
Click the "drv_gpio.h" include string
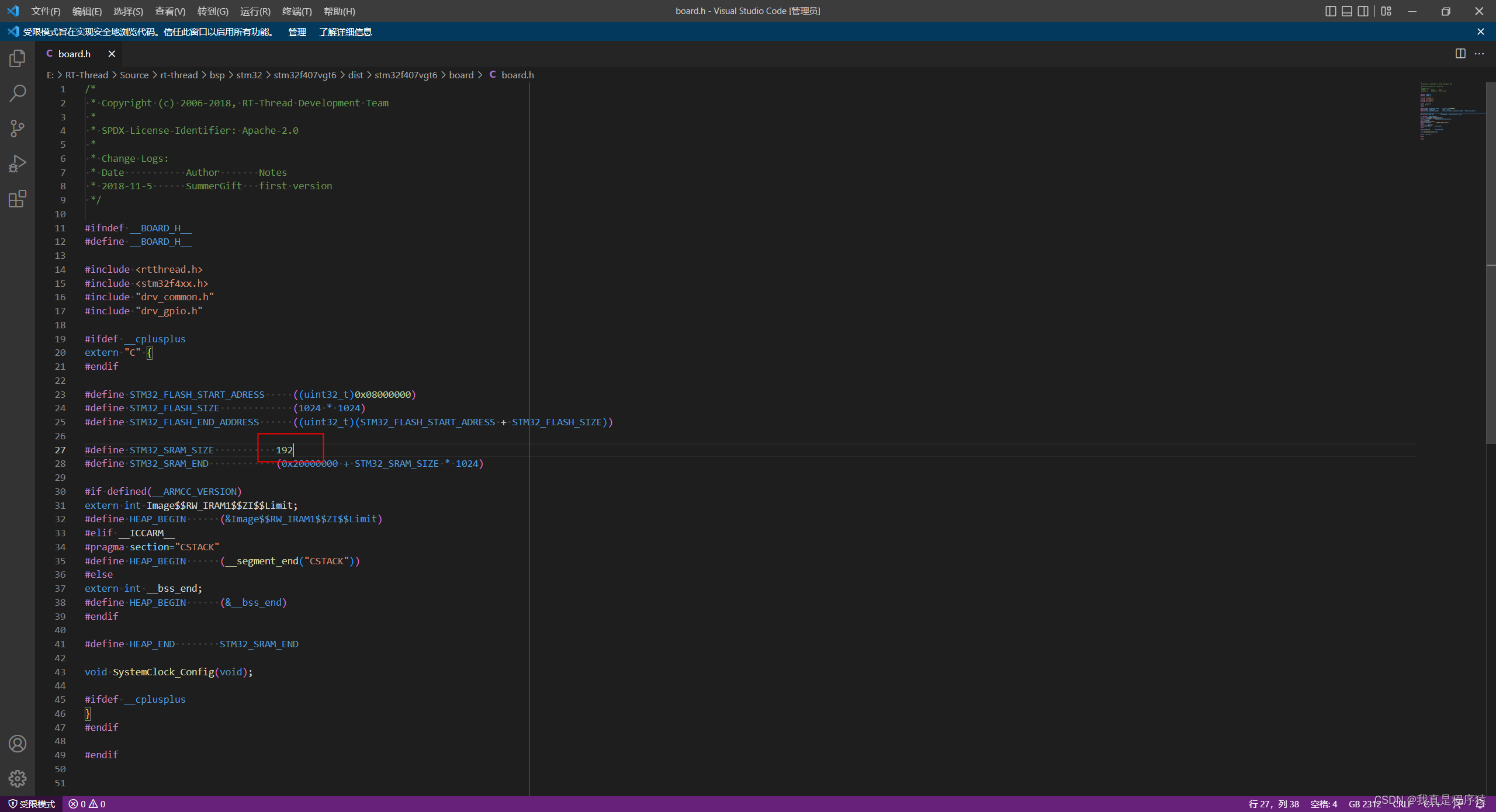point(169,311)
